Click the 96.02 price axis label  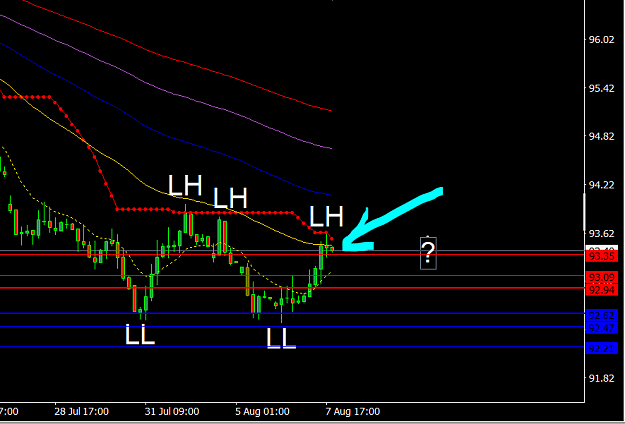pyautogui.click(x=601, y=39)
